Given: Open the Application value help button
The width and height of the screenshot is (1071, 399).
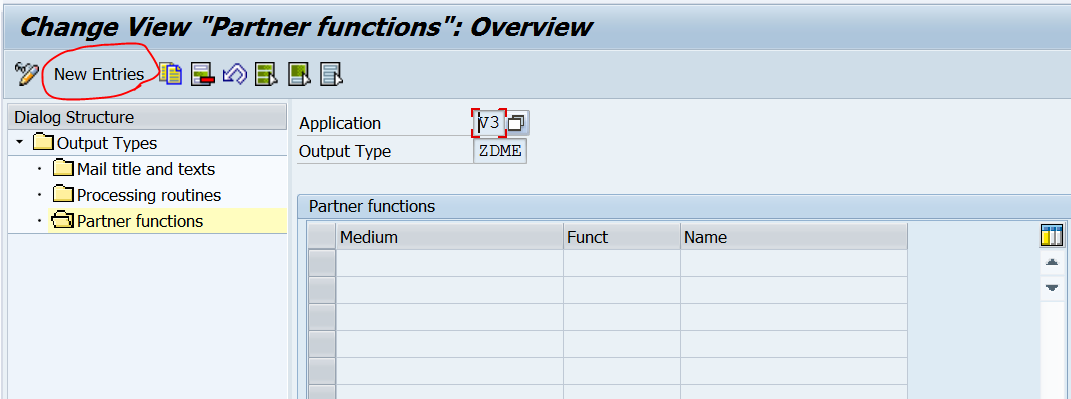Looking at the screenshot, I should [x=518, y=123].
